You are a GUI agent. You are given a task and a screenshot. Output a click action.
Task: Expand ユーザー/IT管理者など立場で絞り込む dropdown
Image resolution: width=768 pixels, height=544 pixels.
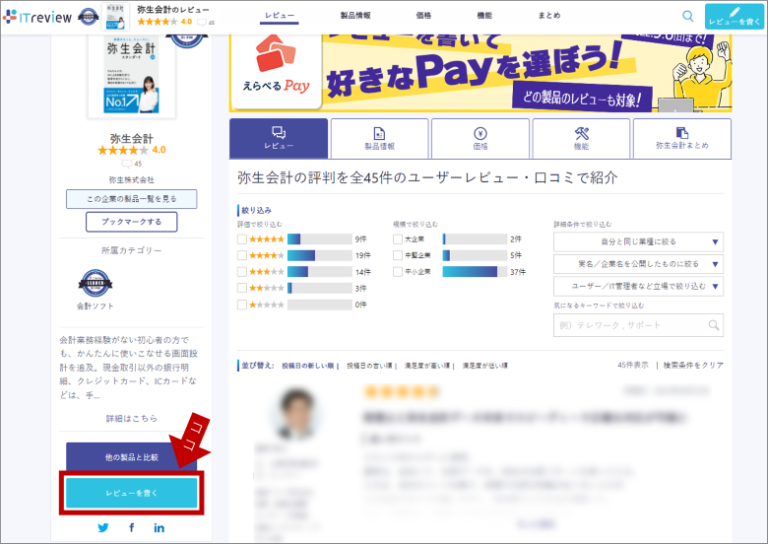coord(638,286)
